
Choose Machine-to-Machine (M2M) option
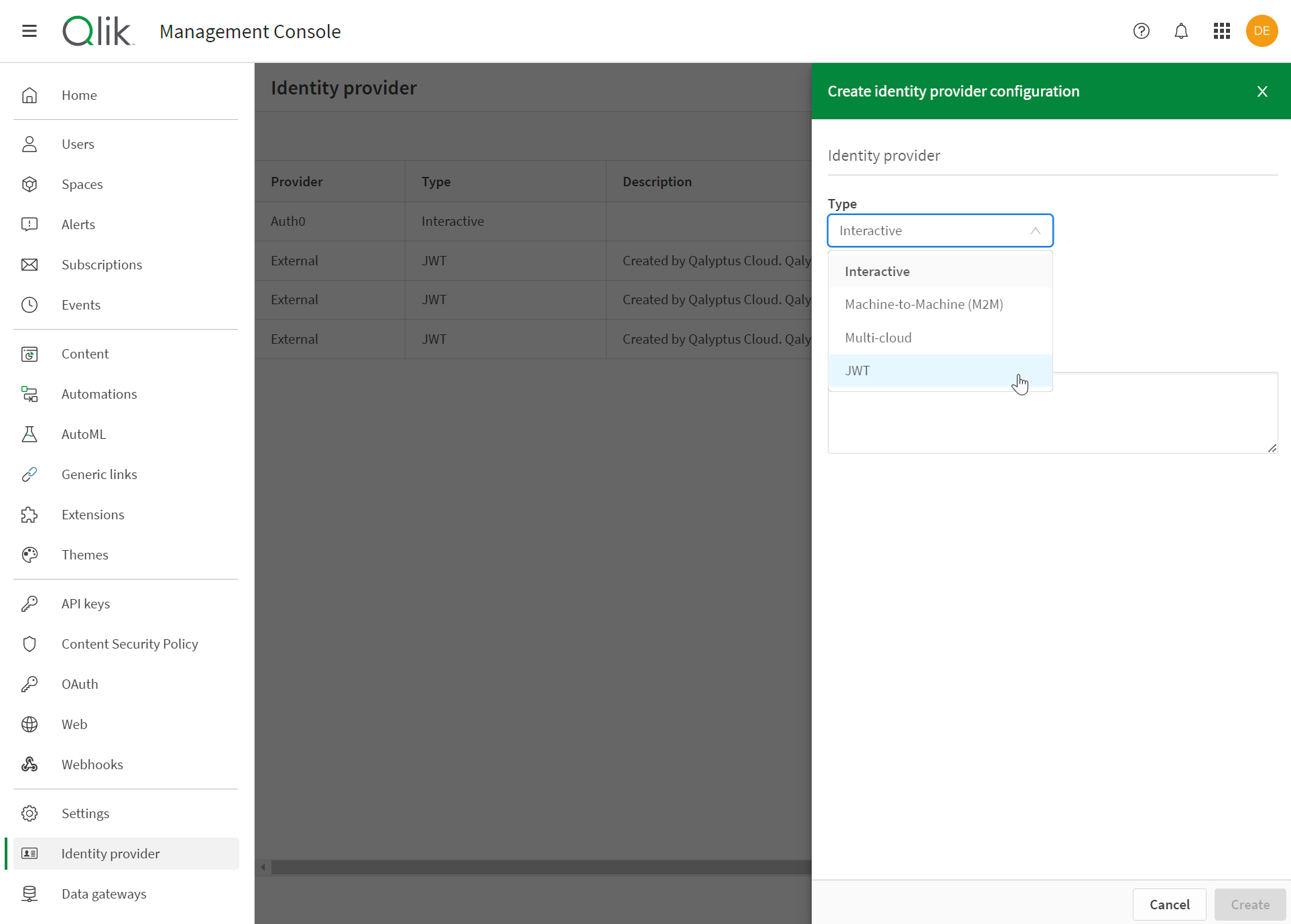(x=924, y=304)
